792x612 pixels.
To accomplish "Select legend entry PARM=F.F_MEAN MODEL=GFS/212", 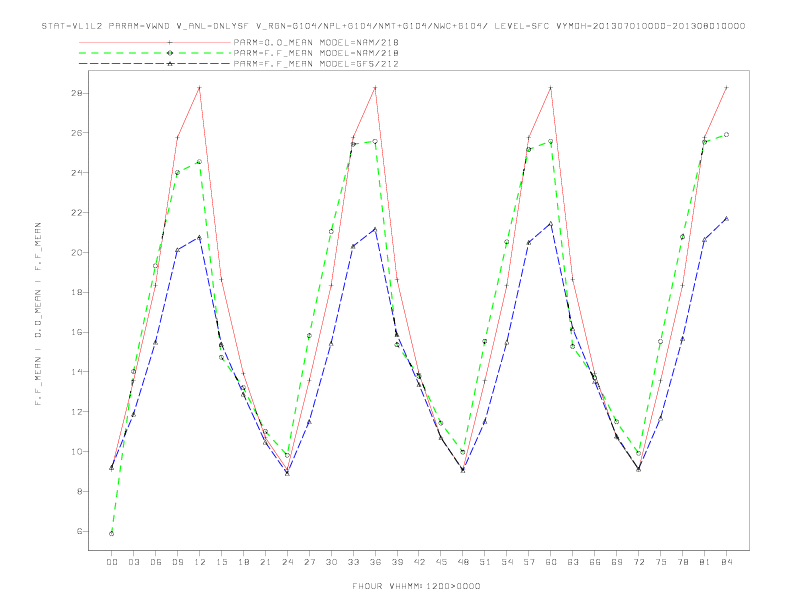I will click(316, 64).
